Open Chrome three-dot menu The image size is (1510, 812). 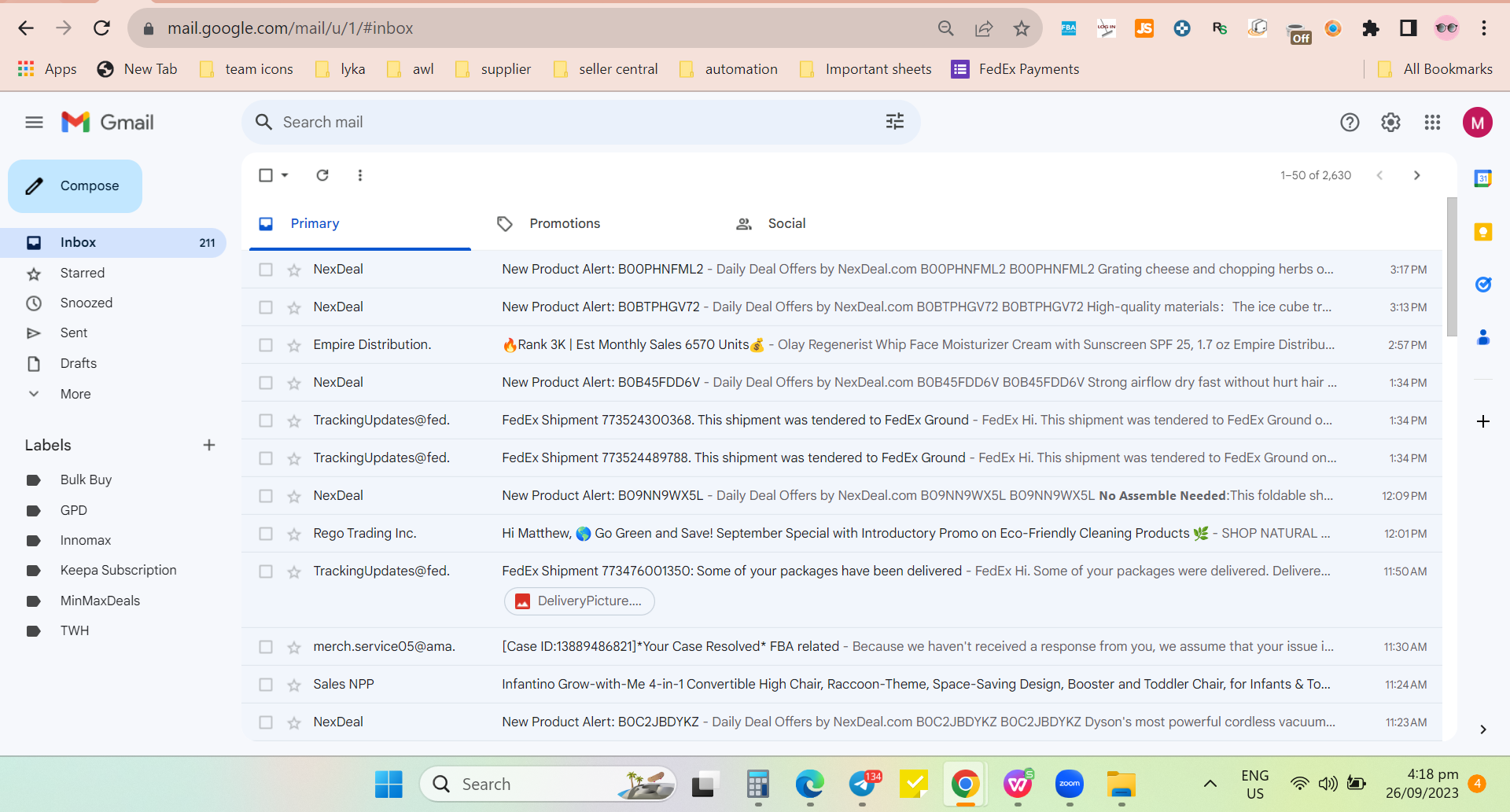[1484, 28]
